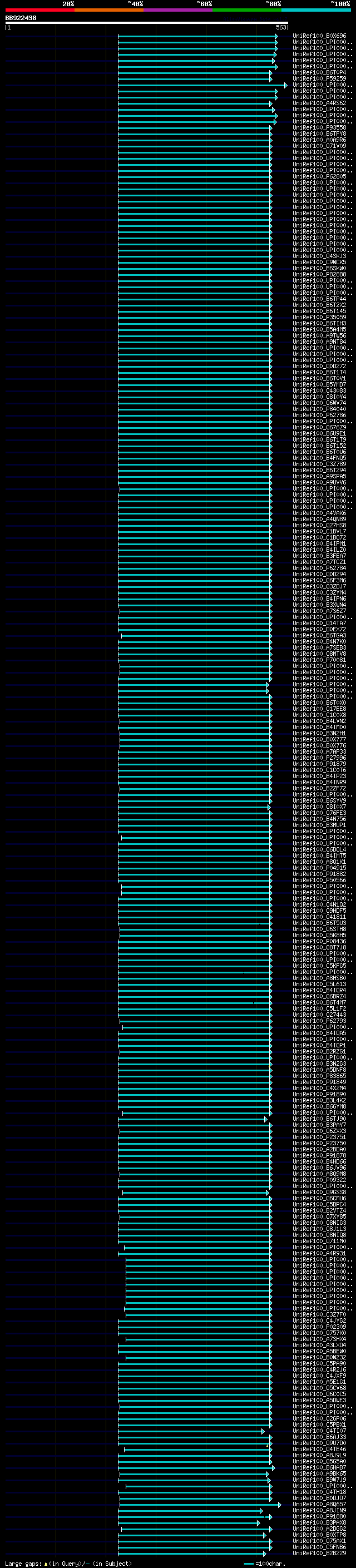Select the UniRef100_A4R931 label
This screenshot has height=1568, width=356.
pyautogui.click(x=319, y=1253)
